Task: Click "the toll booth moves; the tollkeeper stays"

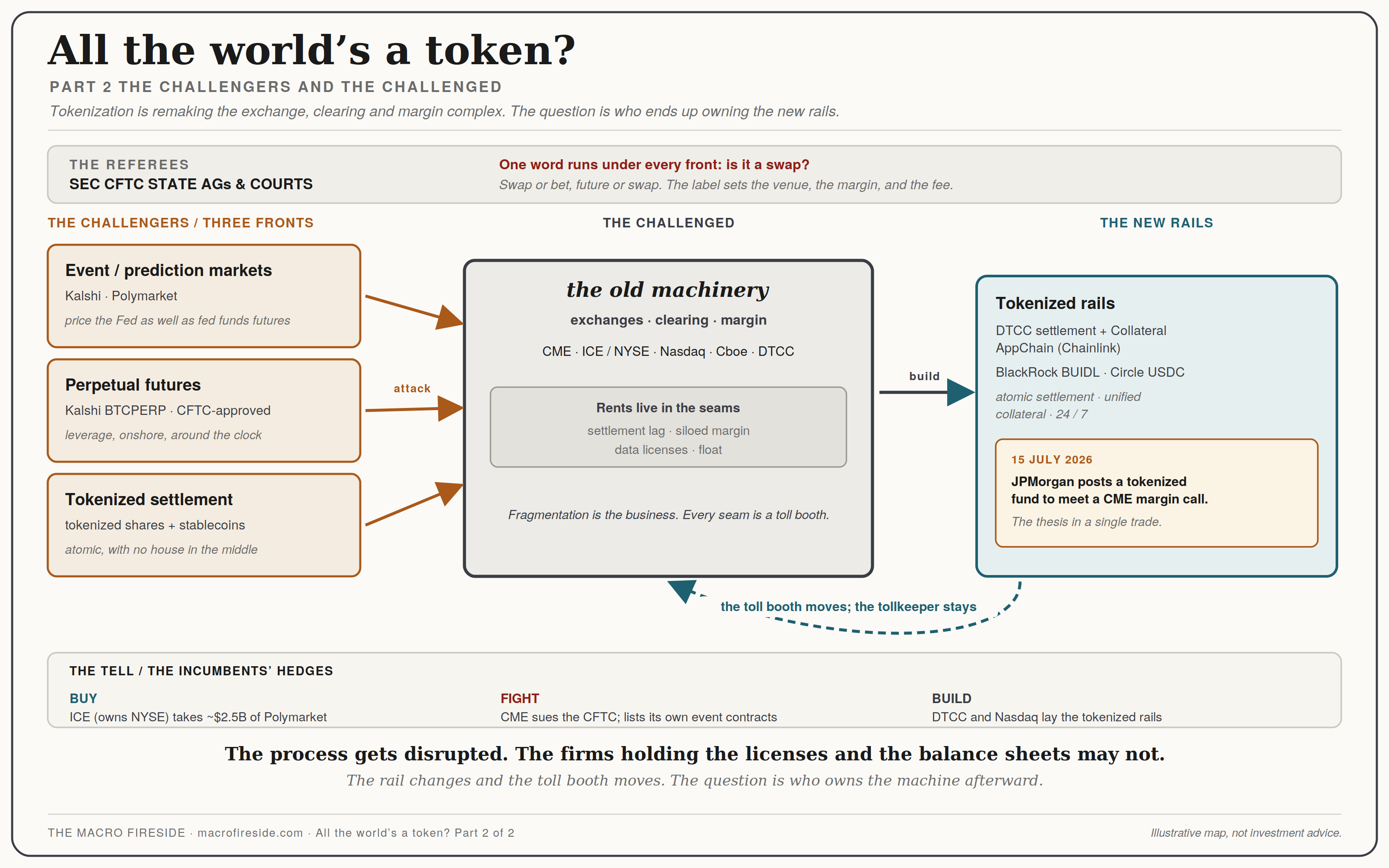Action: pos(848,607)
